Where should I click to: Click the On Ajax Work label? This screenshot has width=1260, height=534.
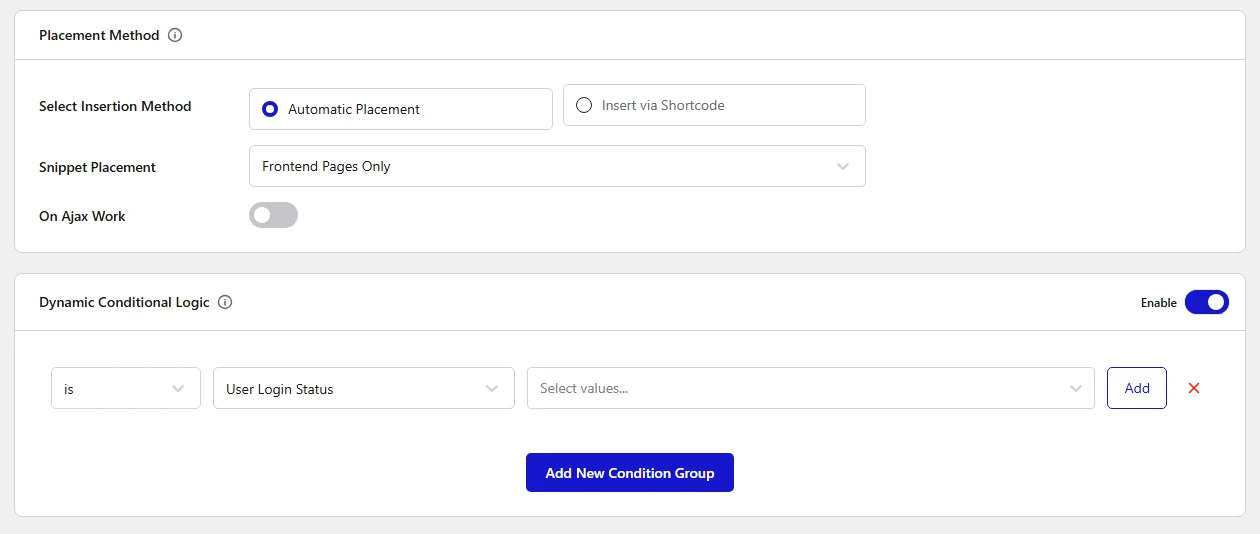pos(82,216)
